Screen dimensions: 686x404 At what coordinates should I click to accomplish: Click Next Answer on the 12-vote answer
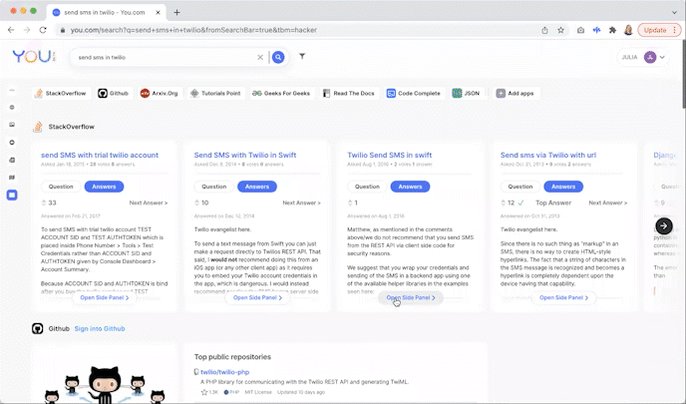coord(608,203)
